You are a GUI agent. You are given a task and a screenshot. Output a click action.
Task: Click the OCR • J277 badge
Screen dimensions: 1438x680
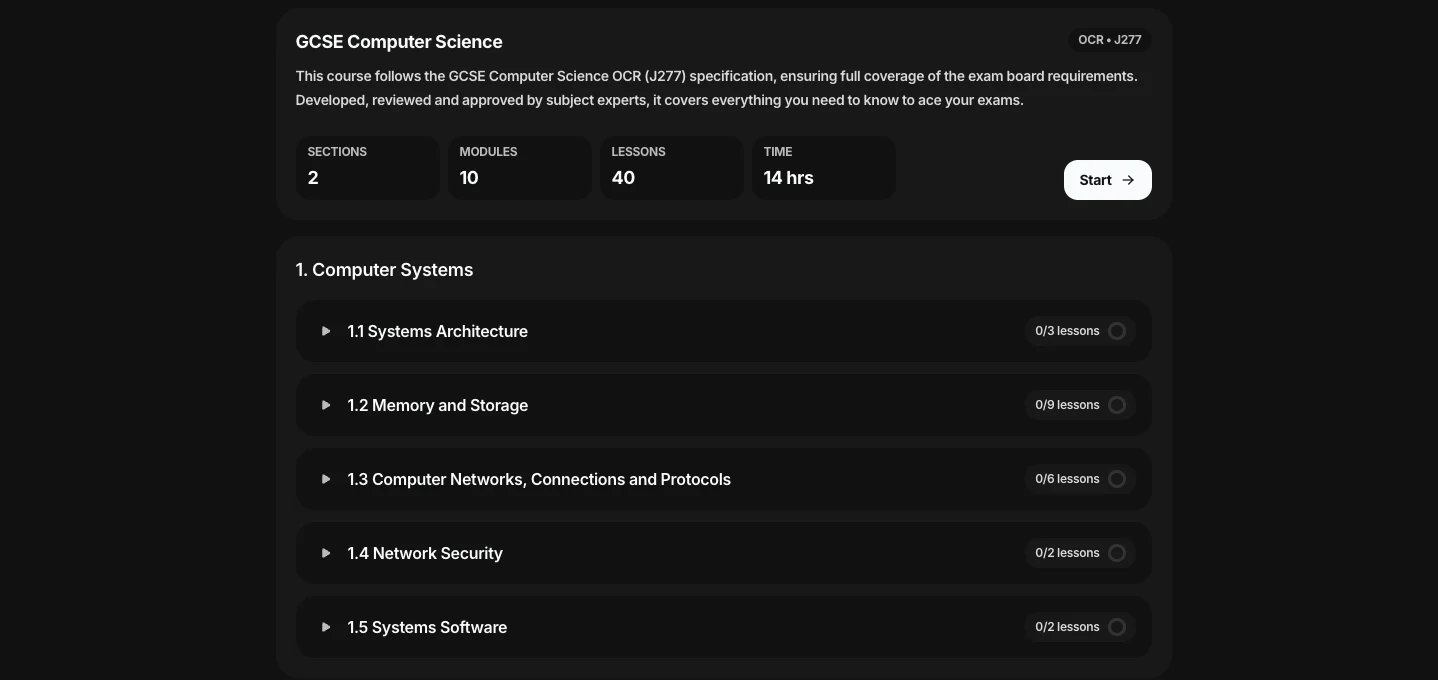click(1110, 40)
